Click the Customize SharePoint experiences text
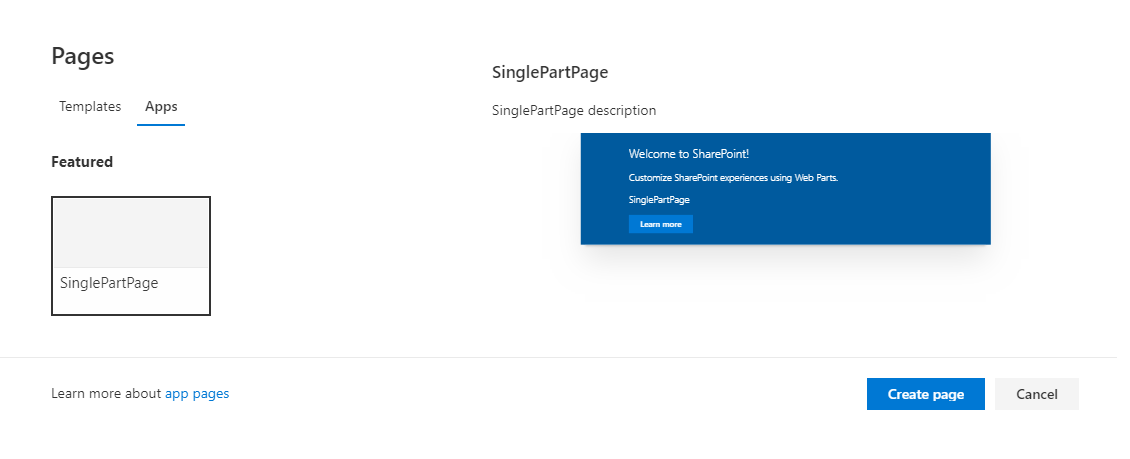This screenshot has width=1130, height=459. pos(732,178)
